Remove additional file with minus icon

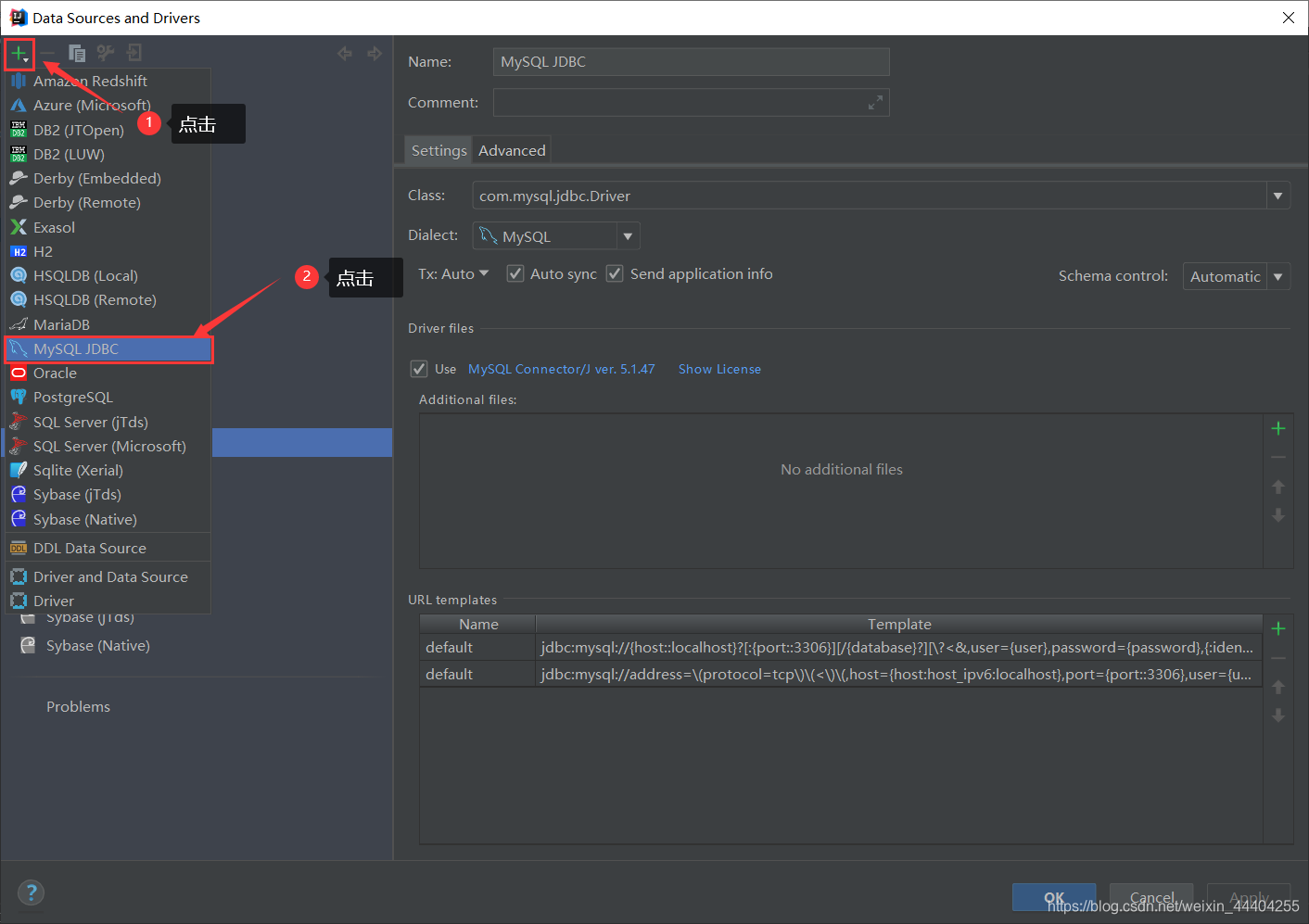1278,458
